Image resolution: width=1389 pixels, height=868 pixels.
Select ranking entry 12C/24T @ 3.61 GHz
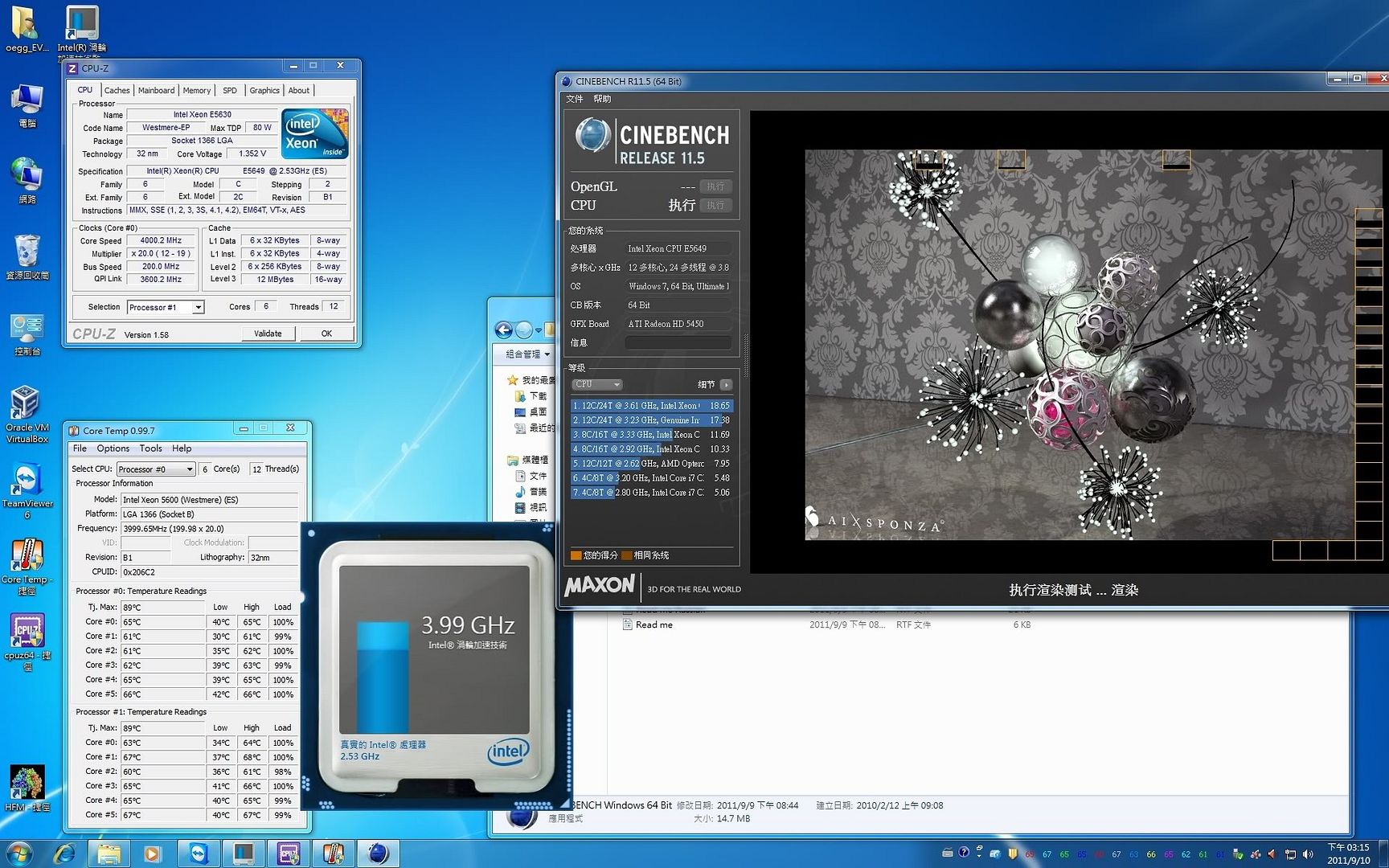[x=652, y=406]
